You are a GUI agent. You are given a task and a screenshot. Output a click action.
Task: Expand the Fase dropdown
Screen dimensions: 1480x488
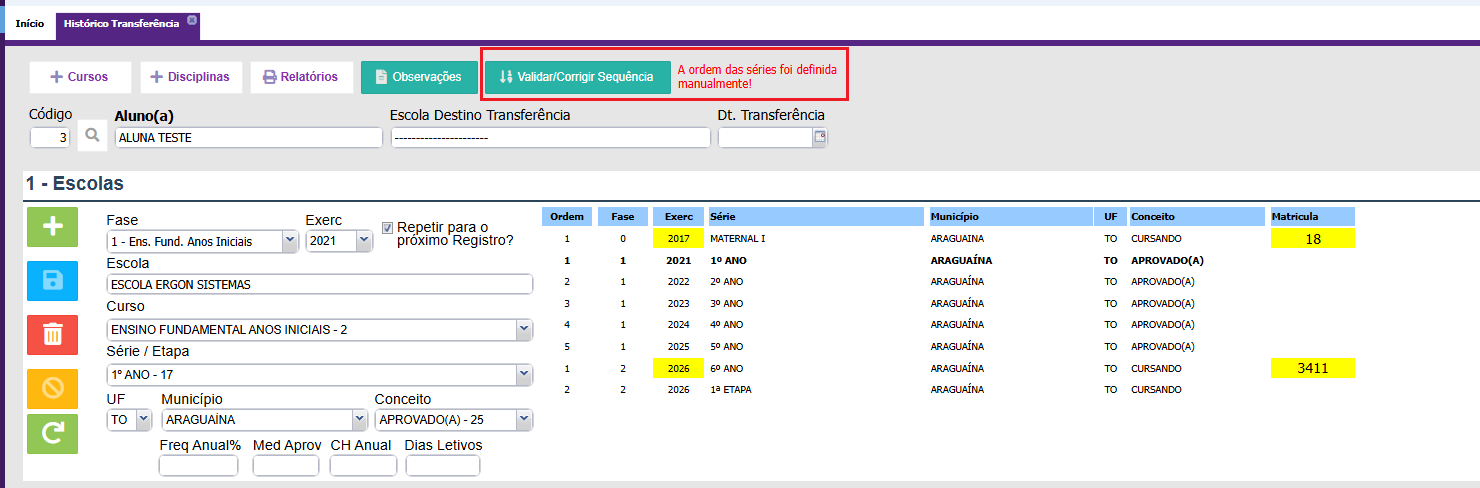[290, 241]
